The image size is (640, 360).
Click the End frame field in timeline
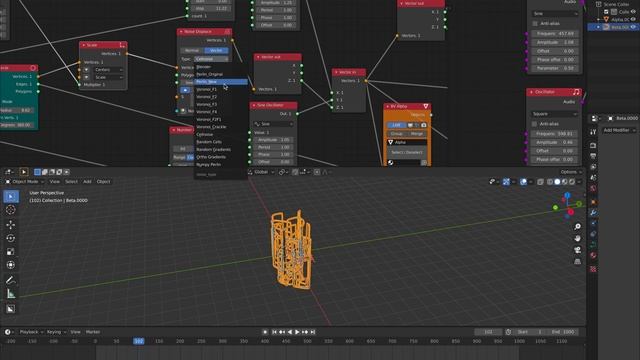[x=562, y=332]
